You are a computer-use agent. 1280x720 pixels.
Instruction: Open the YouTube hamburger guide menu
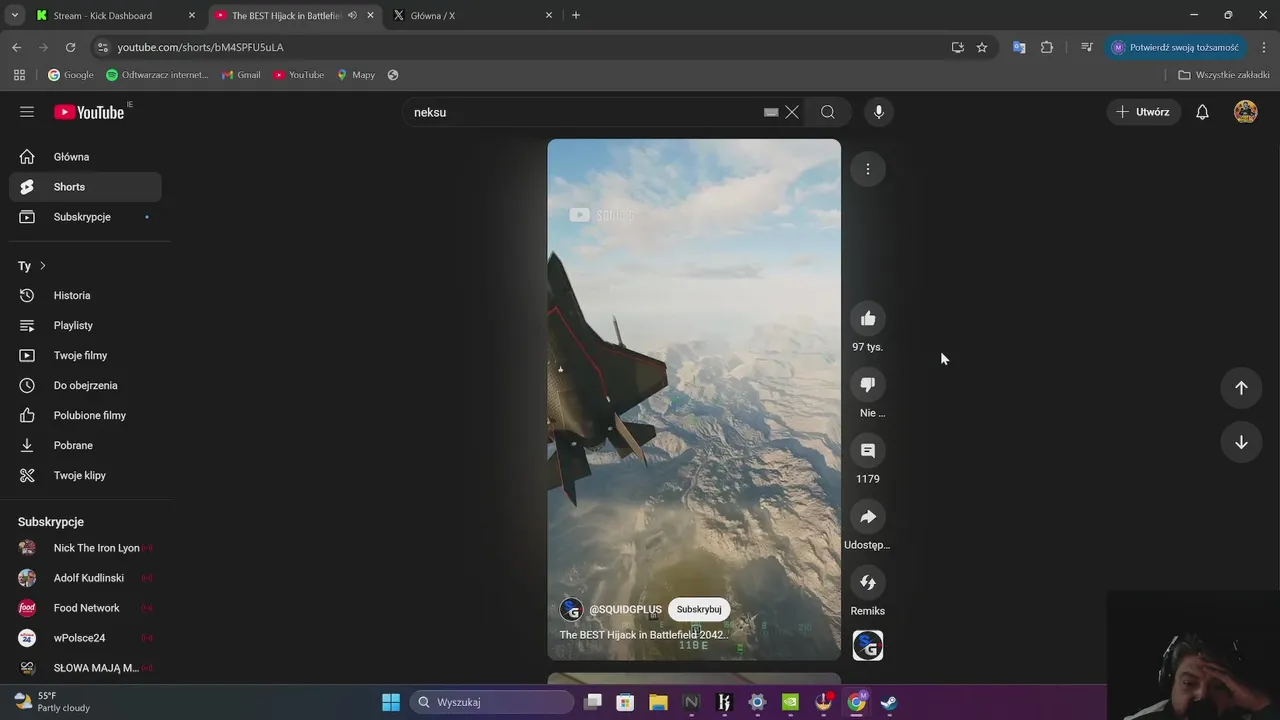(27, 112)
